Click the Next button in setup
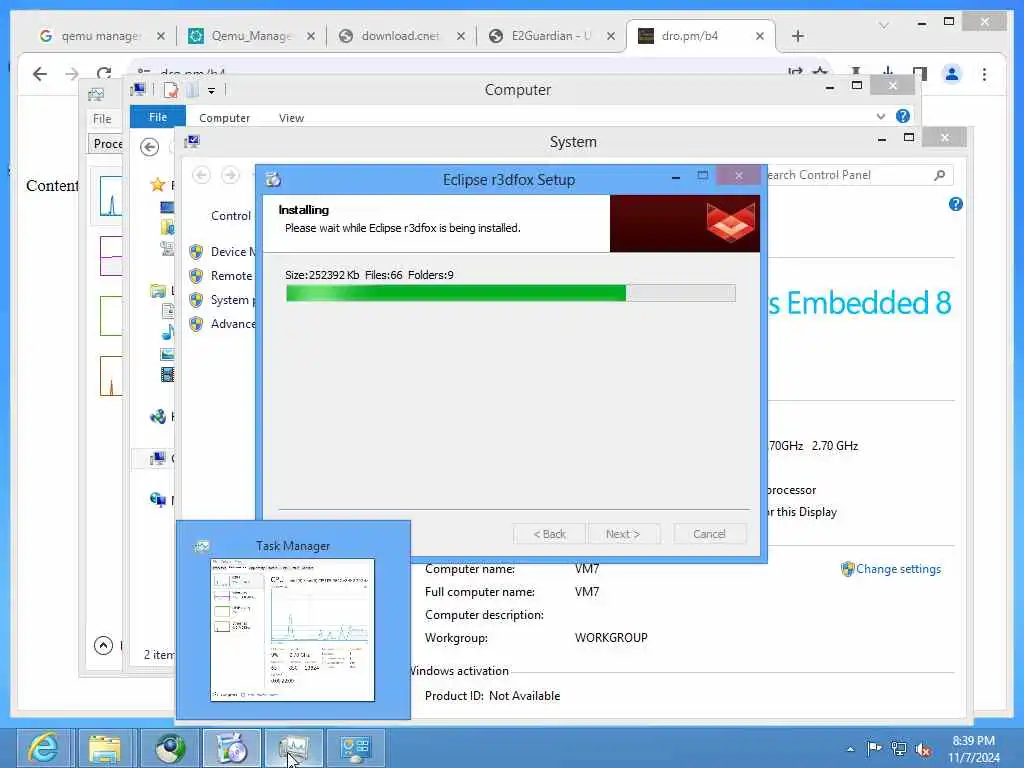 (x=623, y=534)
